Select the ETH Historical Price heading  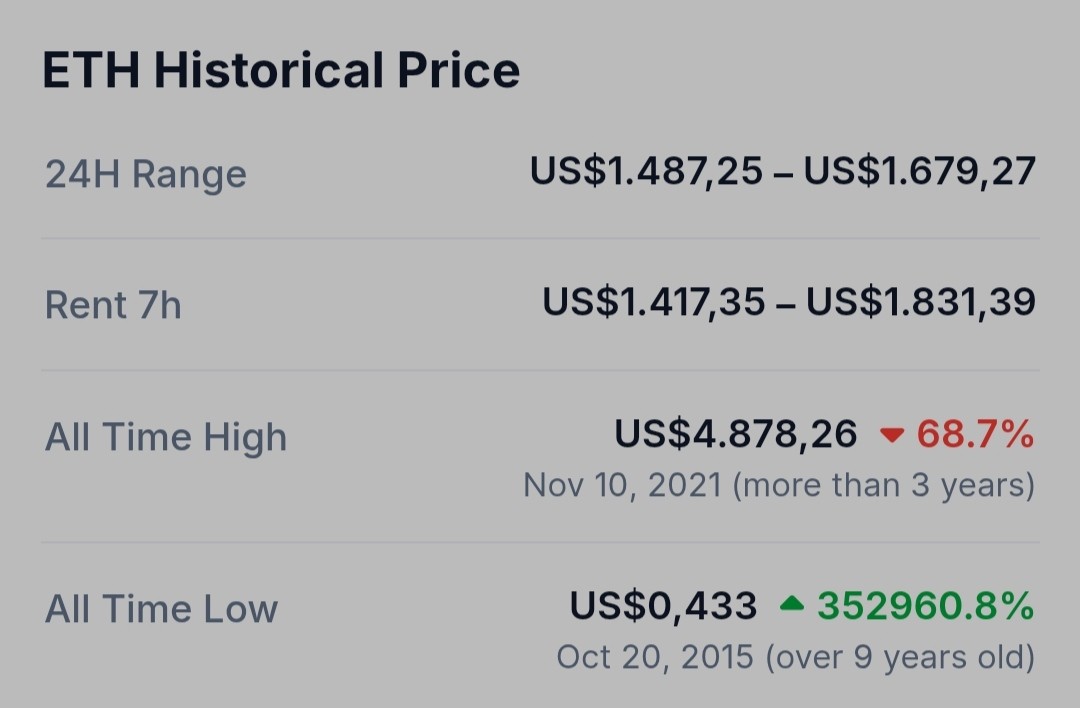coord(281,70)
